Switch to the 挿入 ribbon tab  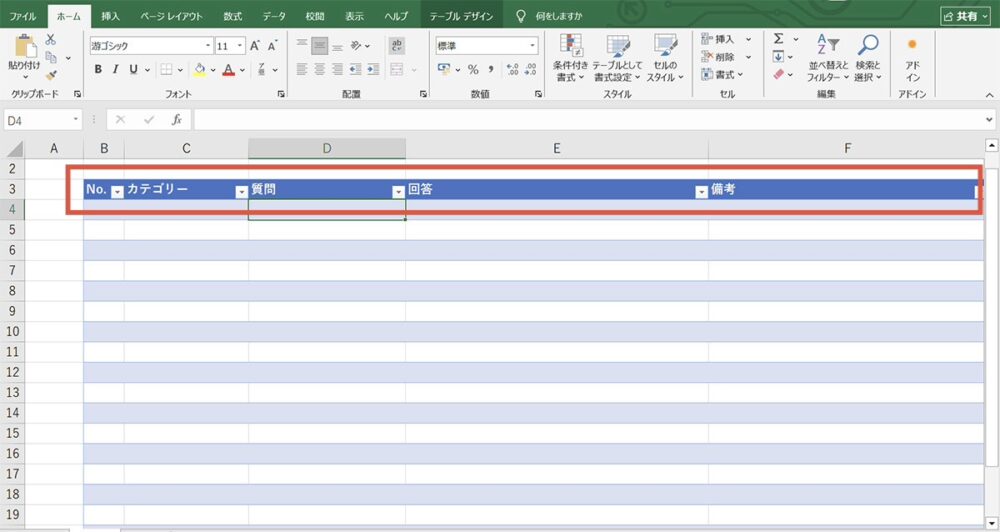[x=110, y=16]
